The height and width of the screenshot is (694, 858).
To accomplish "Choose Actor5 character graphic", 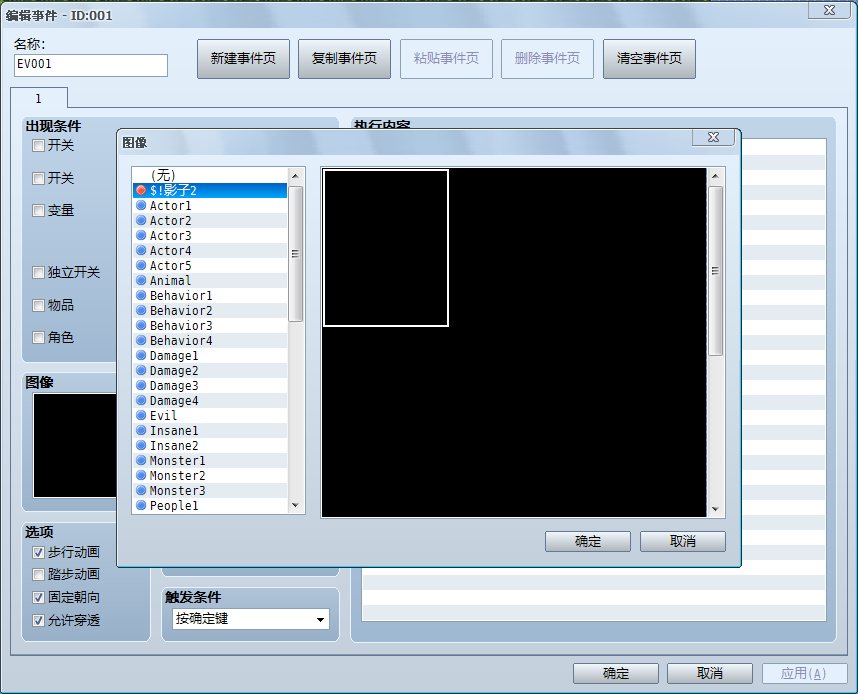I will click(210, 265).
